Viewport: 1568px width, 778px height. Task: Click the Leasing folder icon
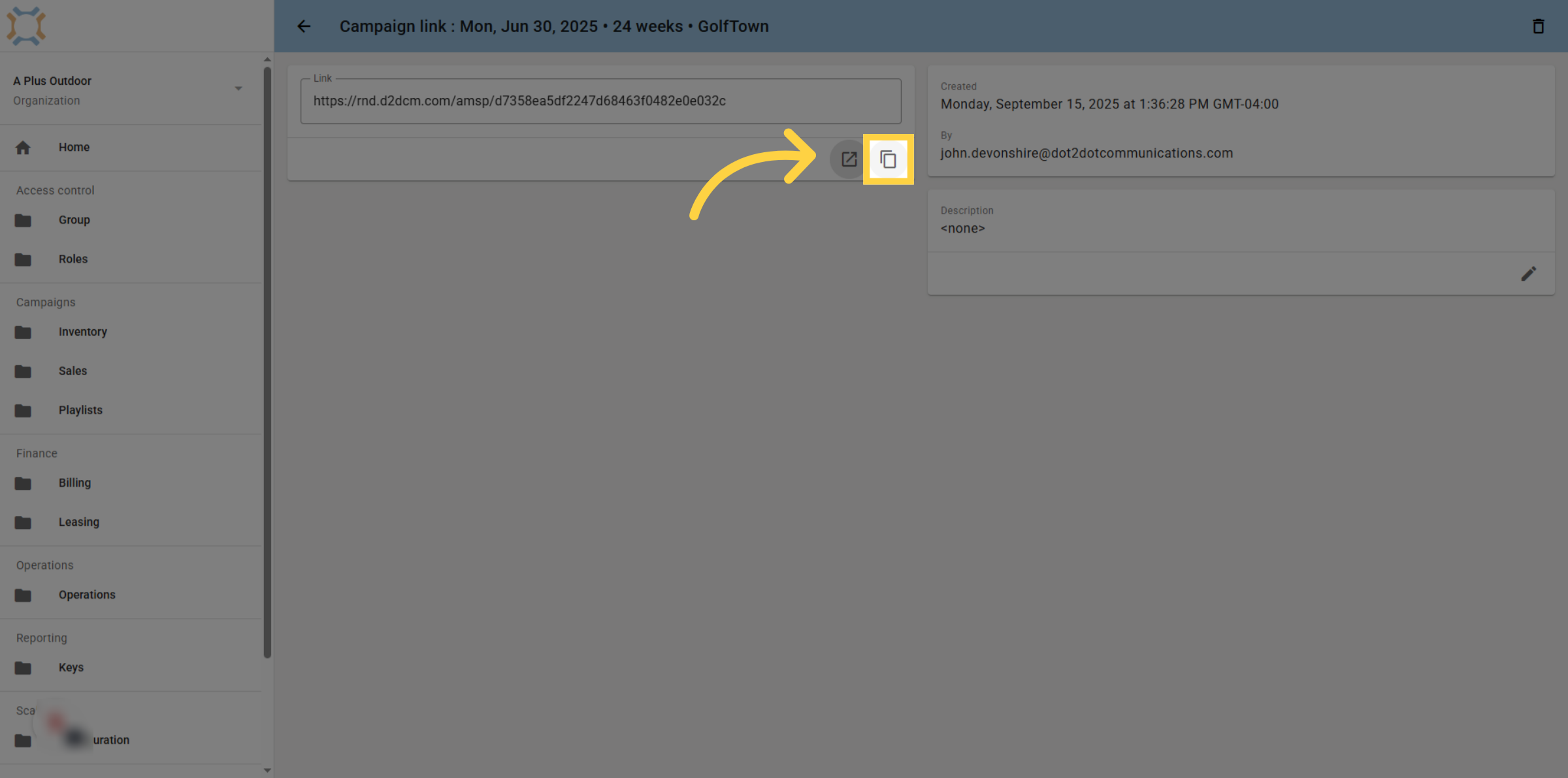(x=23, y=522)
